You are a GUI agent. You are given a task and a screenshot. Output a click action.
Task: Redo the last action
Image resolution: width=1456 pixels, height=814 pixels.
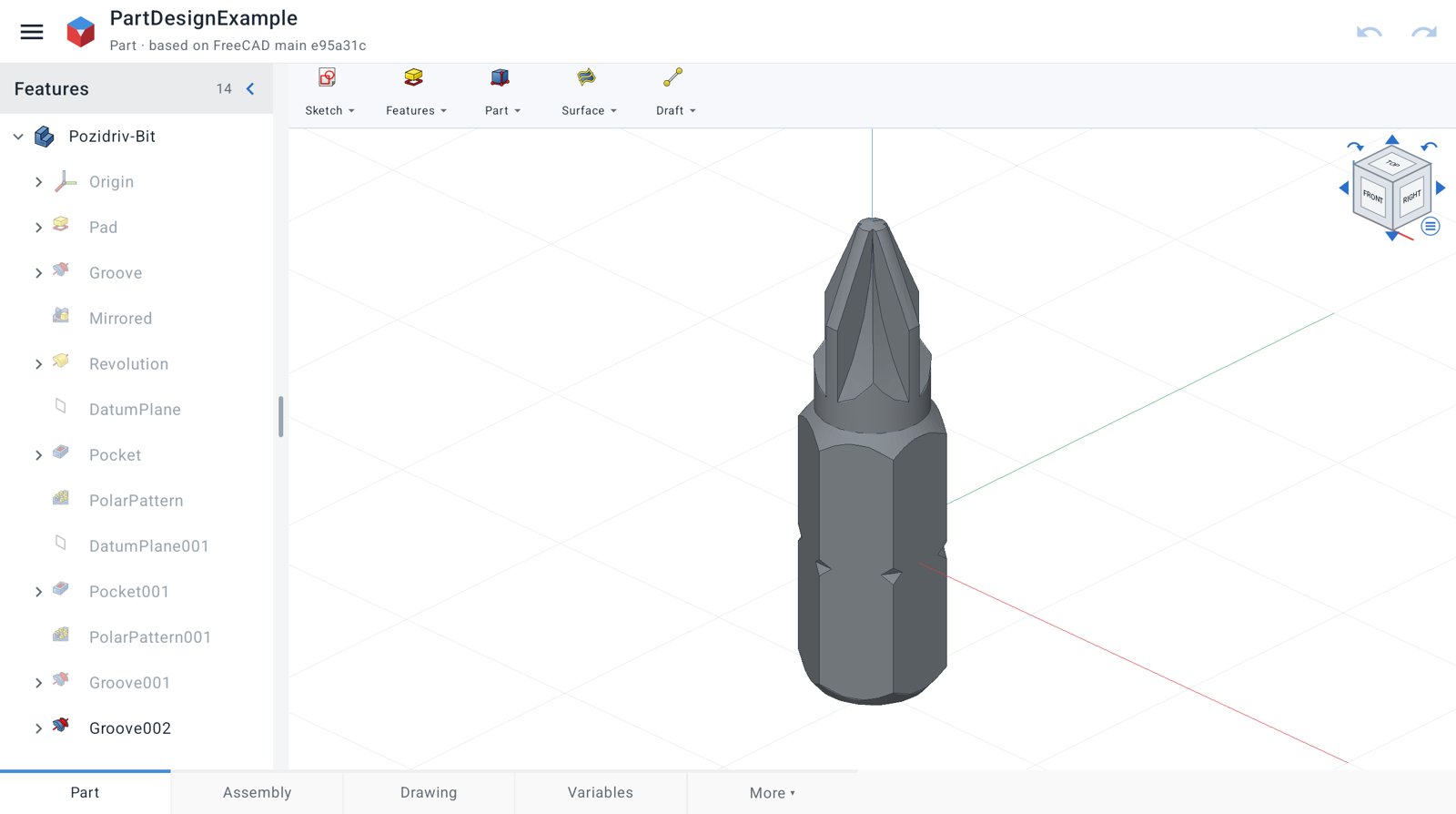click(1424, 32)
